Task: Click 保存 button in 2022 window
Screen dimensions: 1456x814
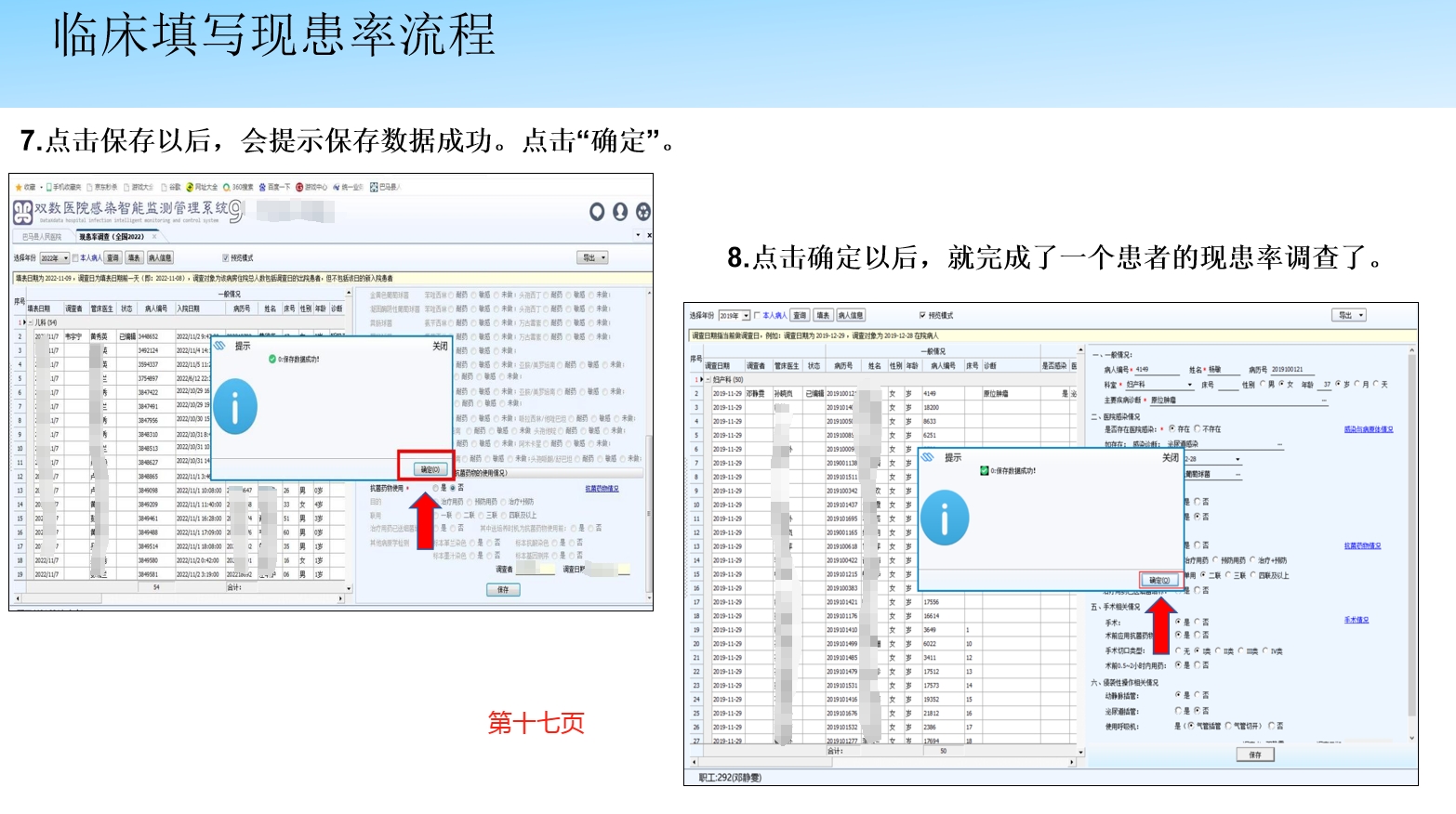Action: [x=503, y=590]
